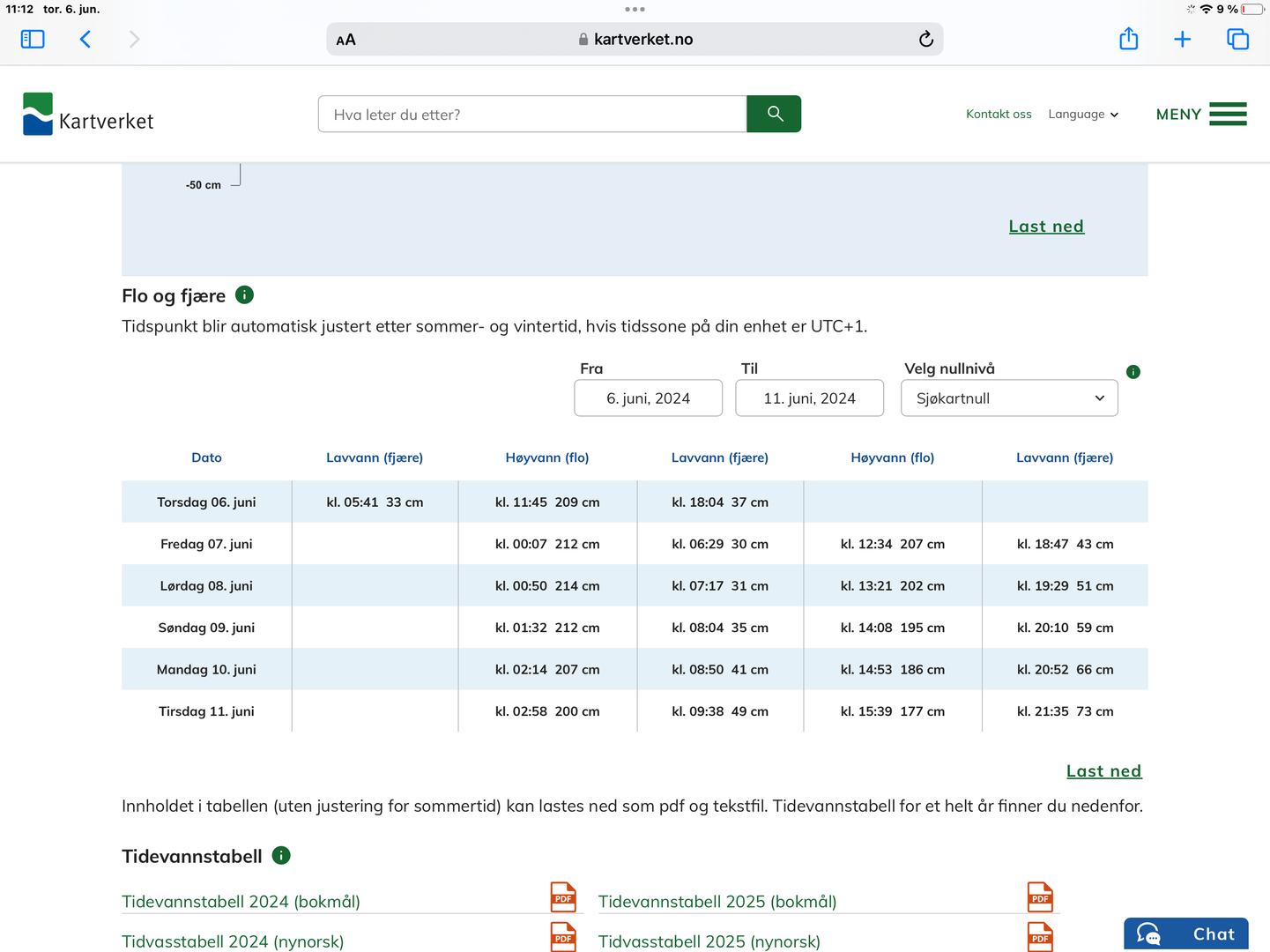
Task: Open PDF icon for Tidevannstabell 2024 bokmål
Action: (x=563, y=897)
